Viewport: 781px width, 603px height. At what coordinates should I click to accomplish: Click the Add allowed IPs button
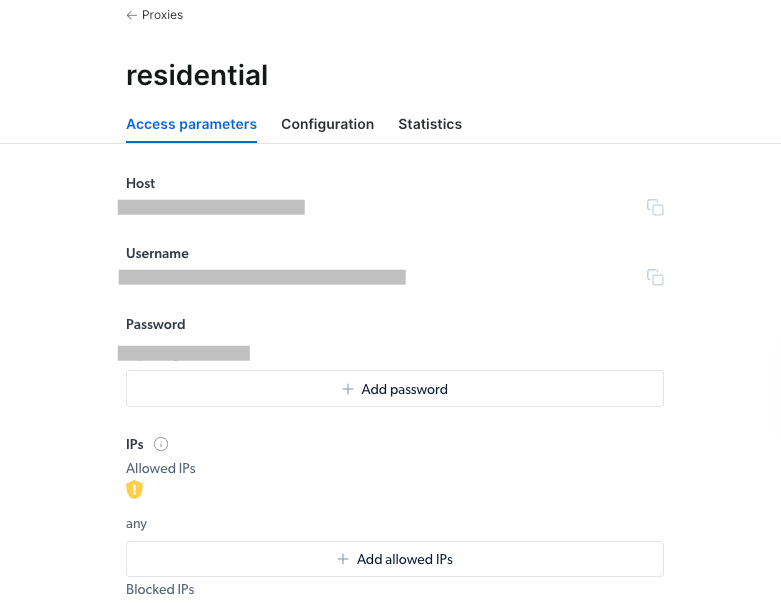click(x=394, y=559)
